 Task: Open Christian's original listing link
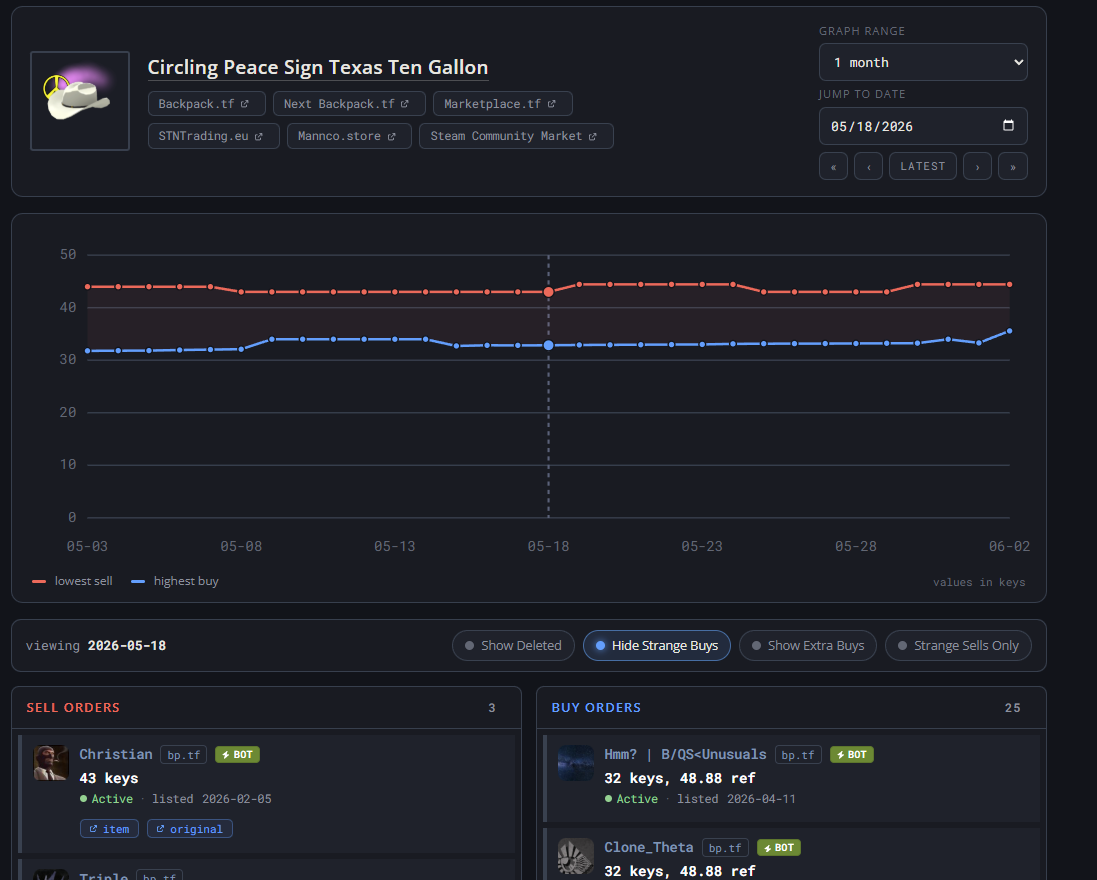coord(190,829)
